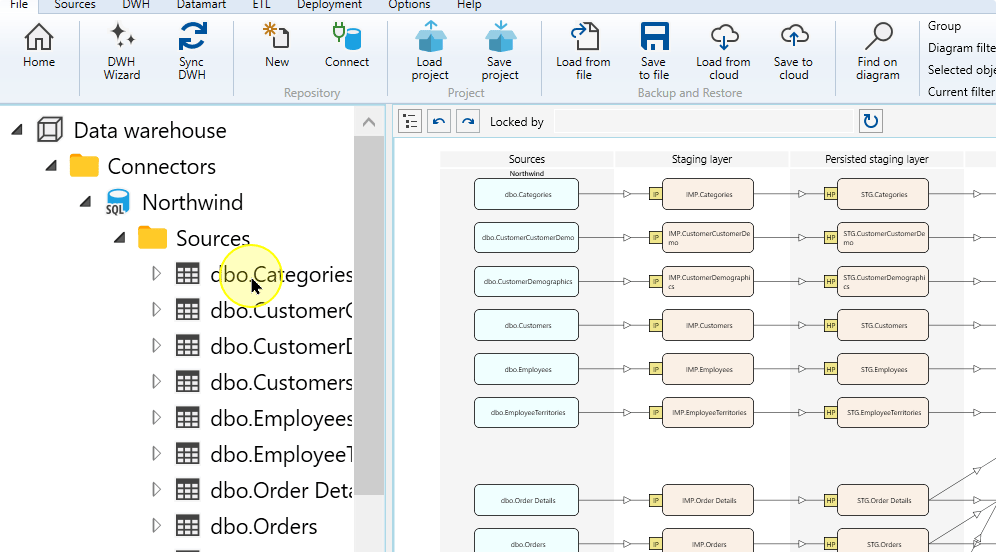The image size is (996, 552).
Task: Select dbo.Customers in the tree
Action: pos(281,382)
